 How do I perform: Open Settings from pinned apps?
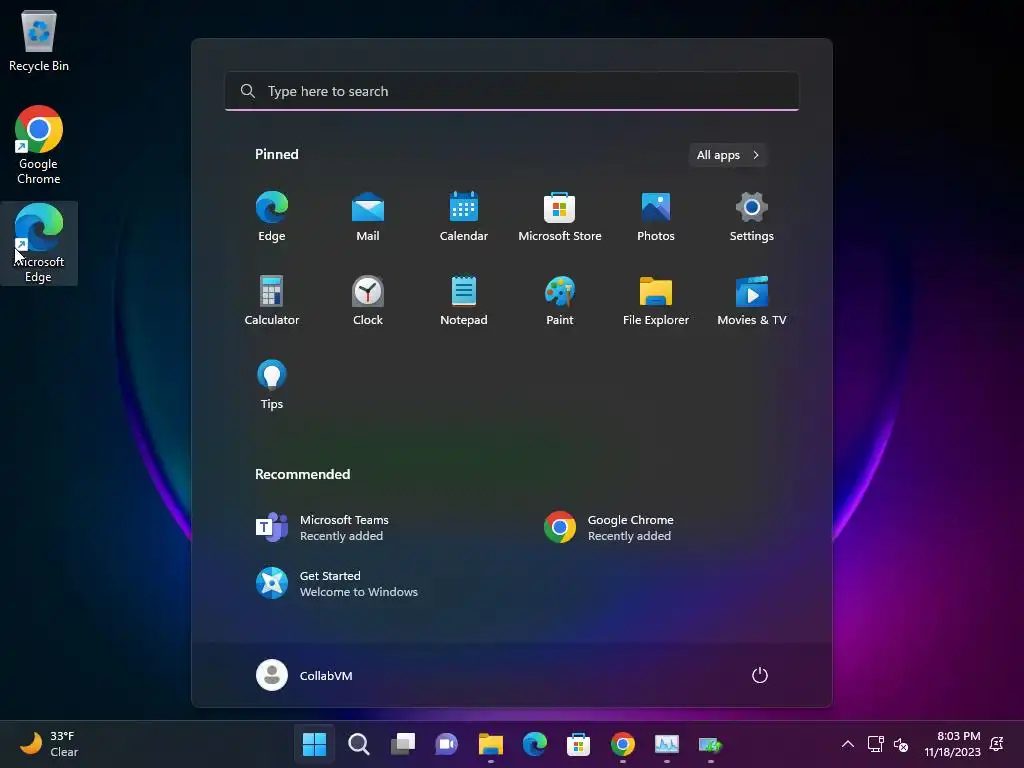pos(752,217)
